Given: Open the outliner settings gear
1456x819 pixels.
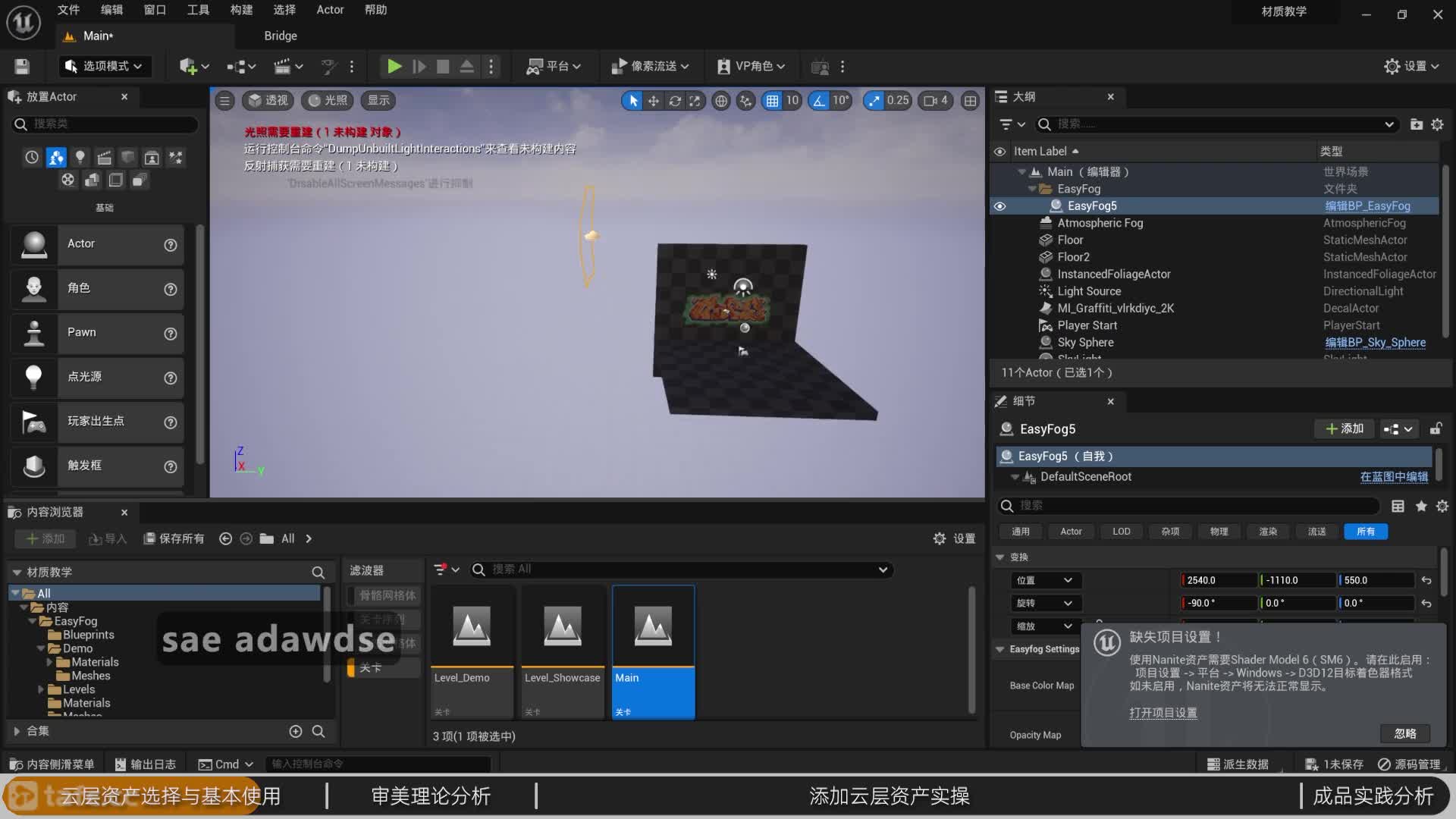Looking at the screenshot, I should (1437, 124).
